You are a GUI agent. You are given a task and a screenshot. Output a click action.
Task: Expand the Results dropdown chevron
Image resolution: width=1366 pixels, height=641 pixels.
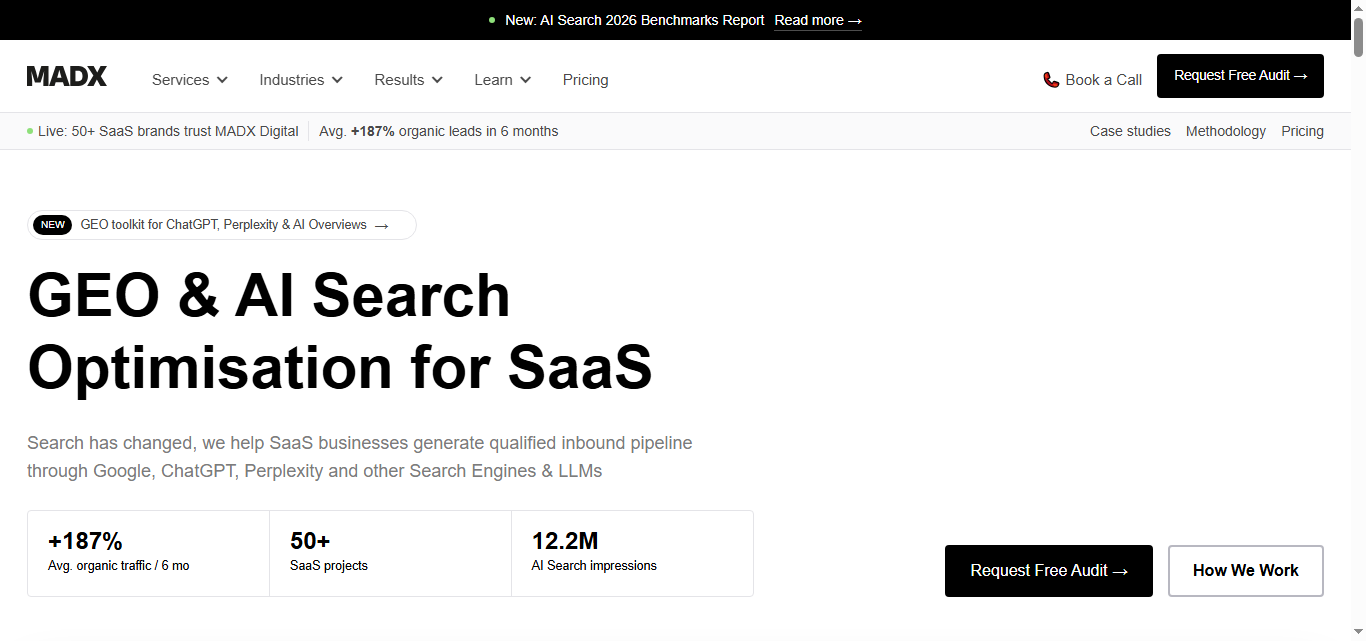pyautogui.click(x=437, y=80)
